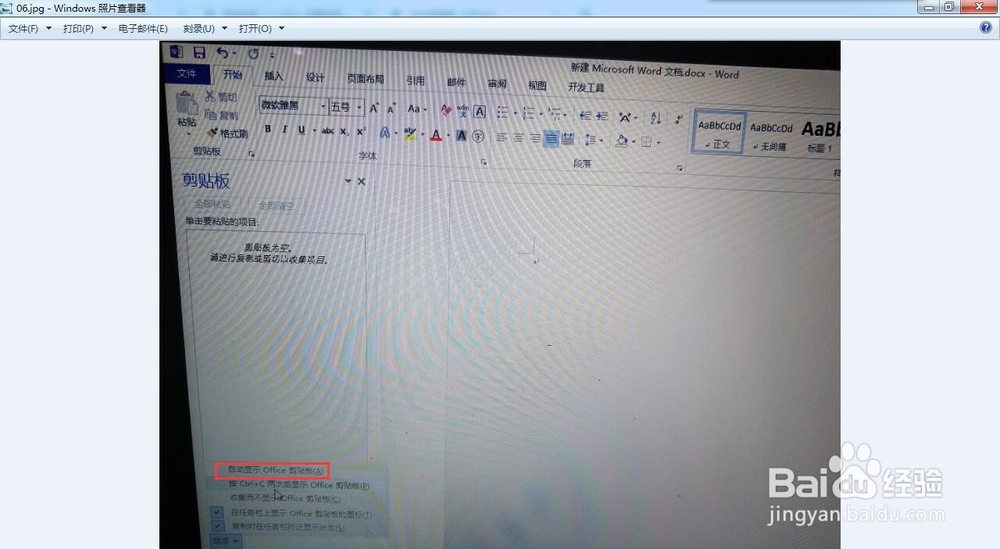Click the Paste (粘贴) clipboard icon

click(x=186, y=103)
